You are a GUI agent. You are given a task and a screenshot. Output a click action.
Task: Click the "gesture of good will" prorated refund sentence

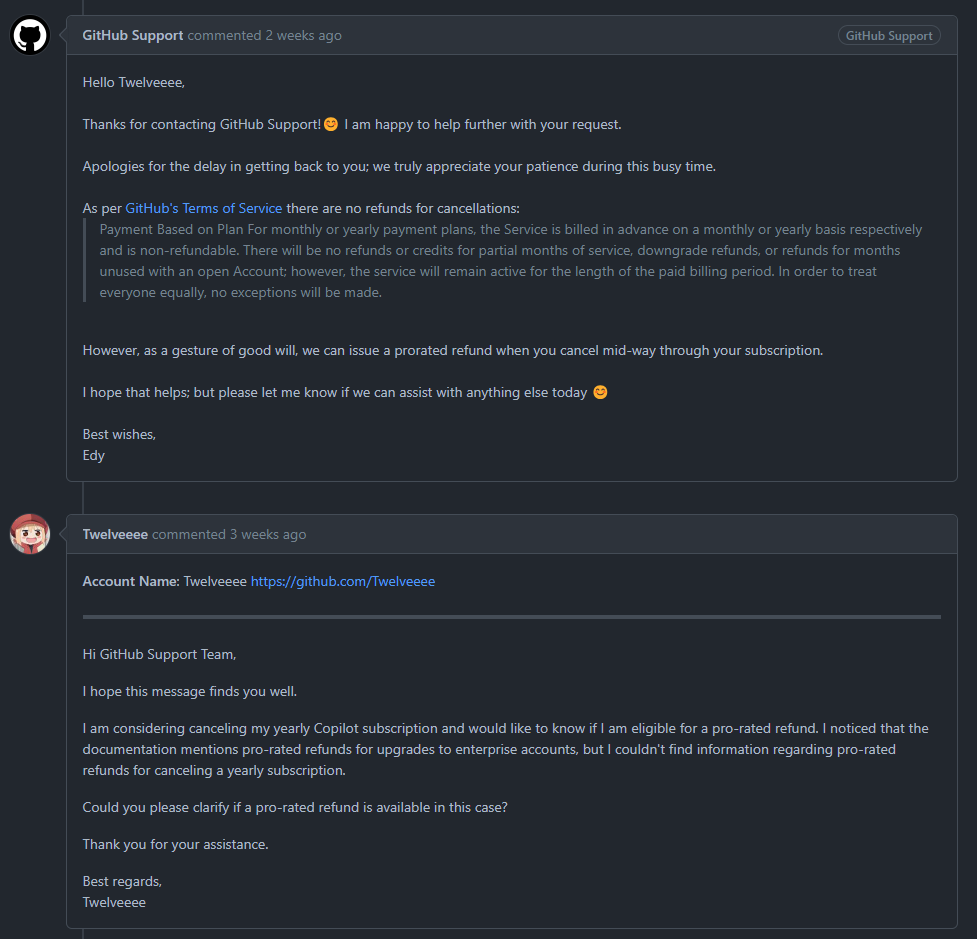click(453, 350)
